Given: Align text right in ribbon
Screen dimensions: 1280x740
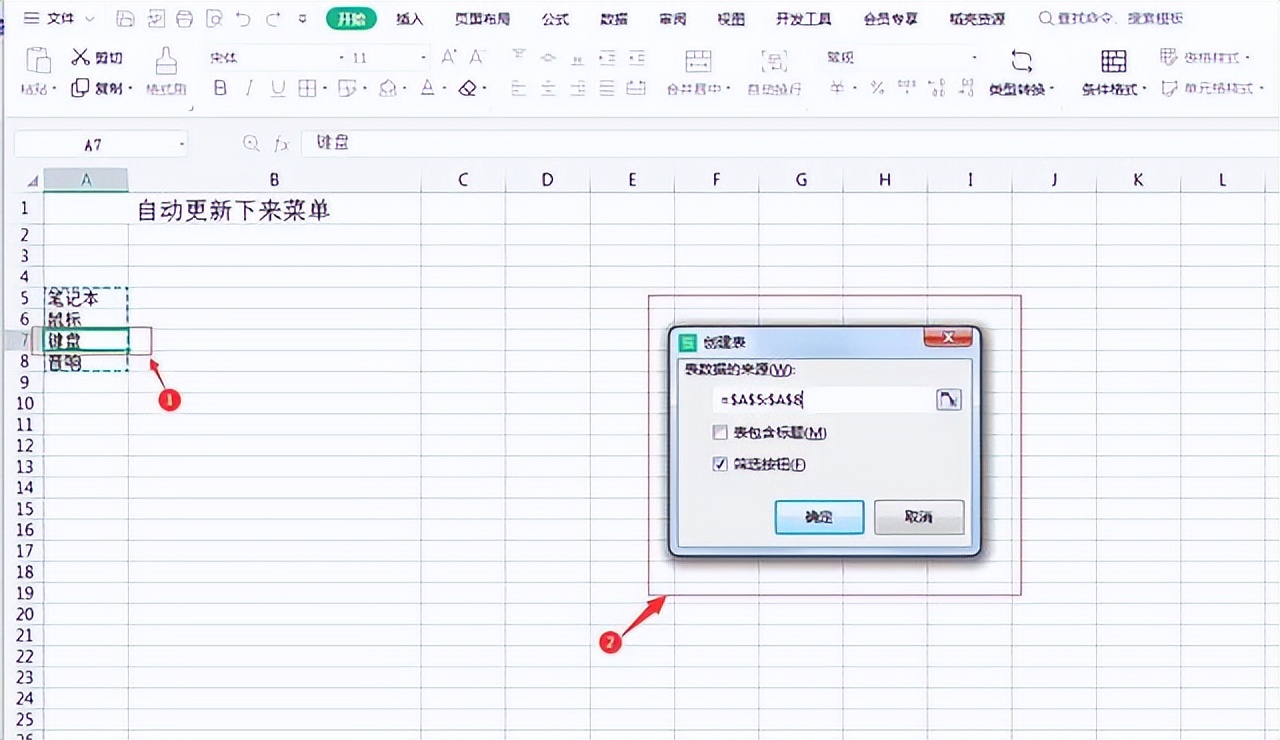Looking at the screenshot, I should (x=577, y=88).
